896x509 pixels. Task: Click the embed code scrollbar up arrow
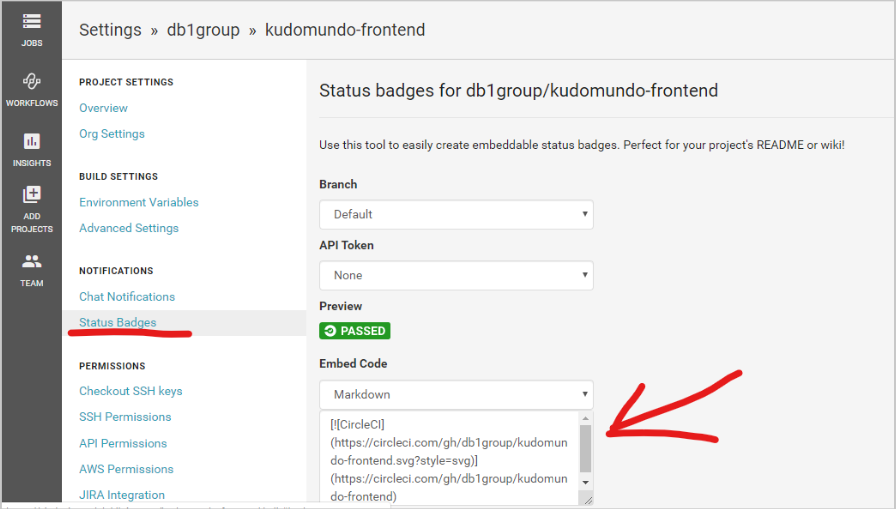coord(585,418)
